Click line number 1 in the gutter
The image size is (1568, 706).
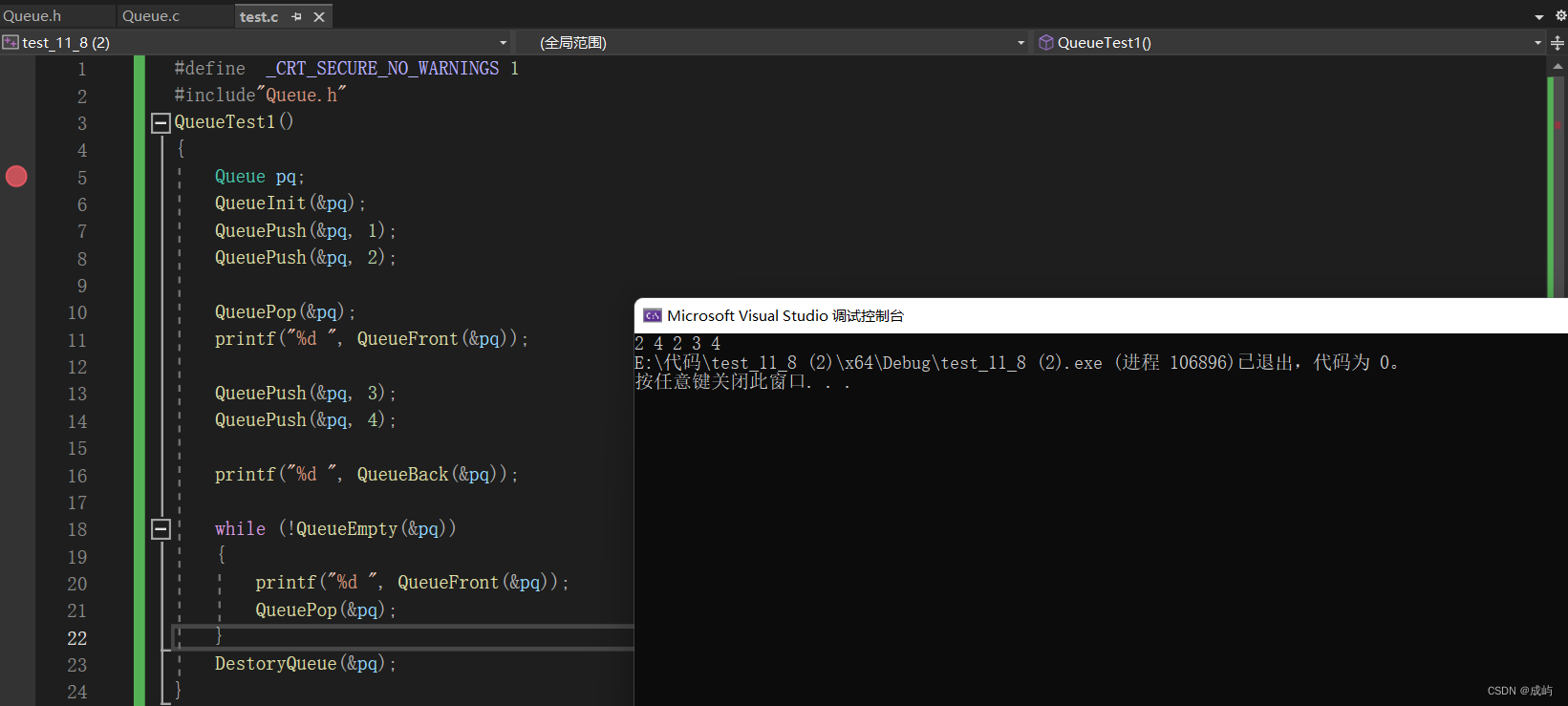coord(82,69)
